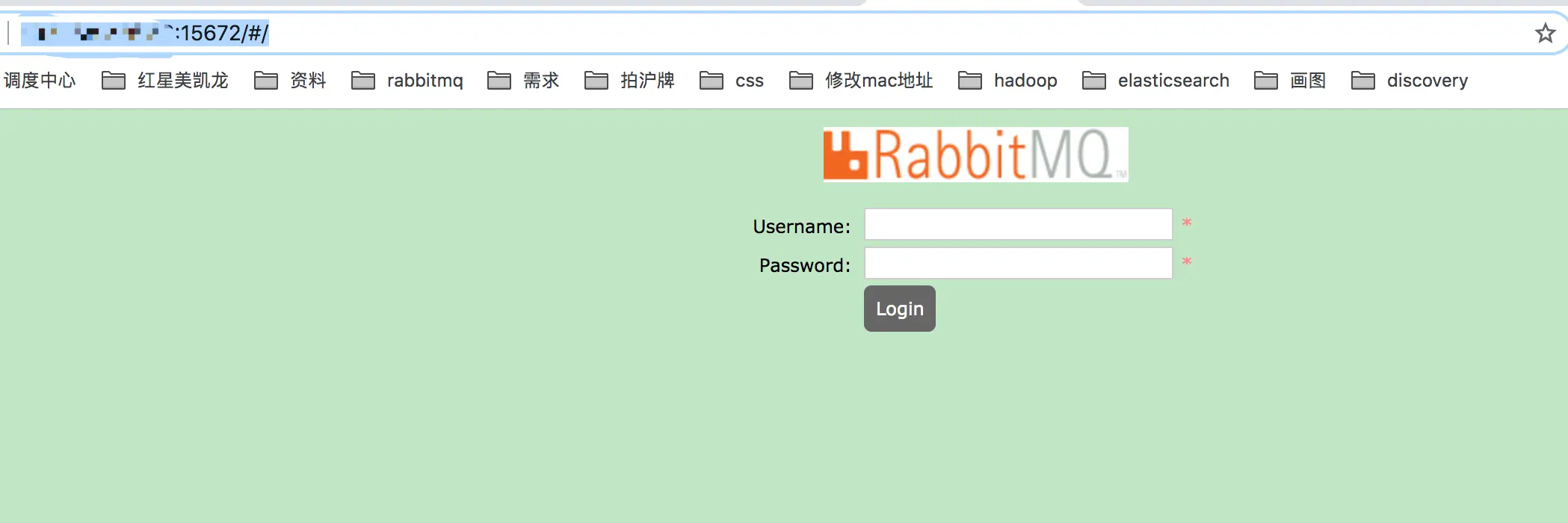Open the hadoop bookmarks folder
The image size is (1568, 523).
click(x=1007, y=80)
